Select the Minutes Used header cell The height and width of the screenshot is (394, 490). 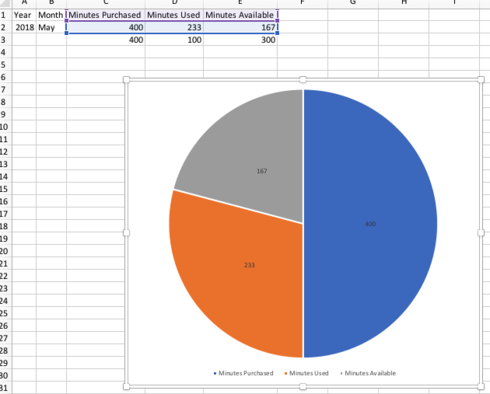click(x=174, y=15)
